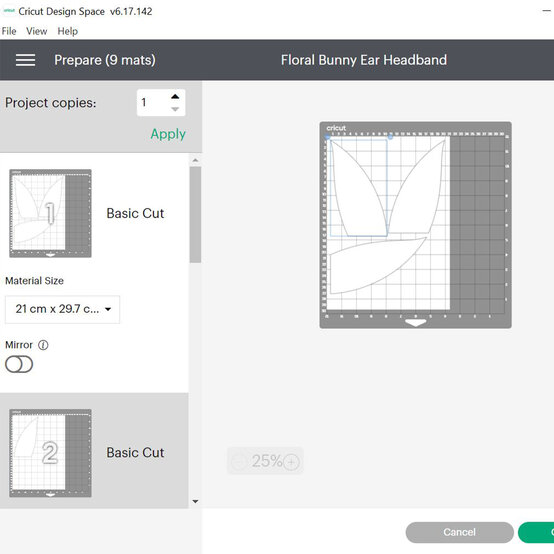The width and height of the screenshot is (554, 554).
Task: Click the scrollbar up arrow
Action: 195,160
